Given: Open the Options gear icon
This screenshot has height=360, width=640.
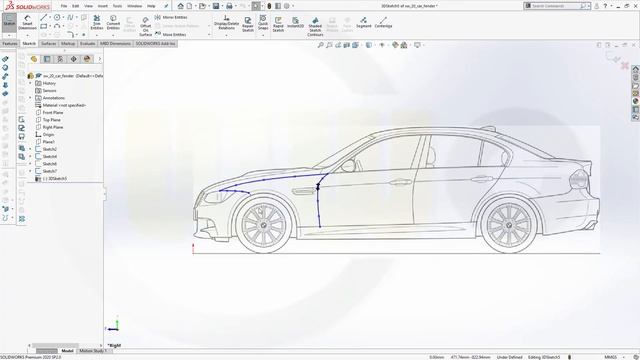Looking at the screenshot, I should (287, 6).
